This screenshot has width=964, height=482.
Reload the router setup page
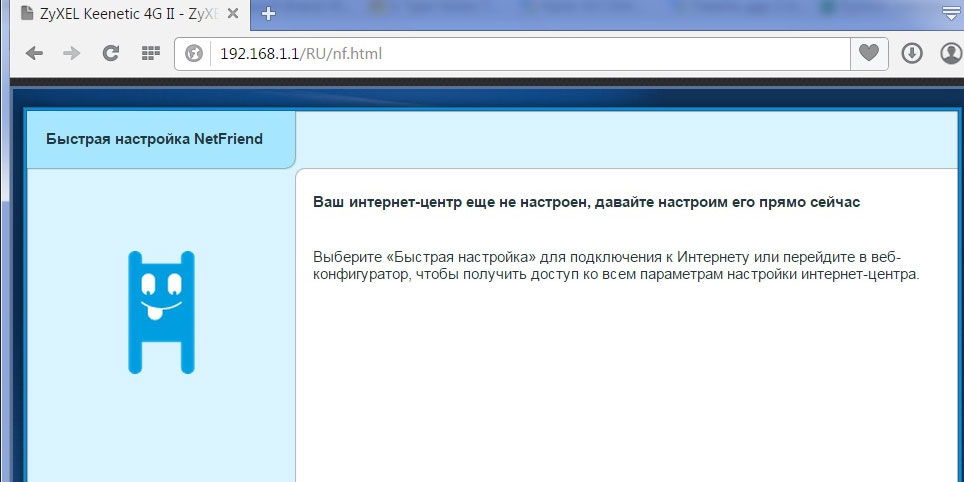[111, 53]
